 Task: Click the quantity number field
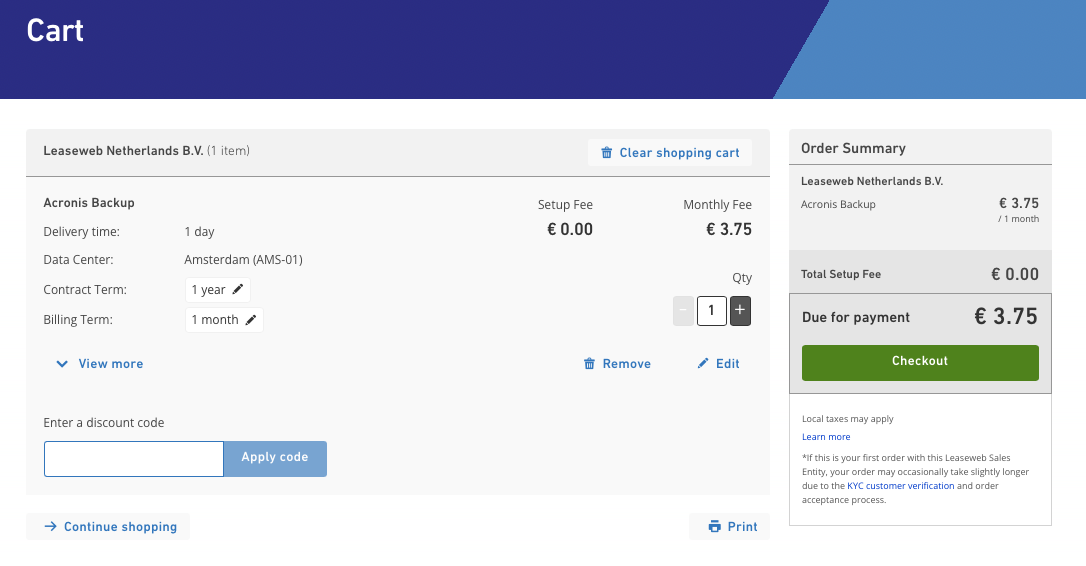(711, 310)
